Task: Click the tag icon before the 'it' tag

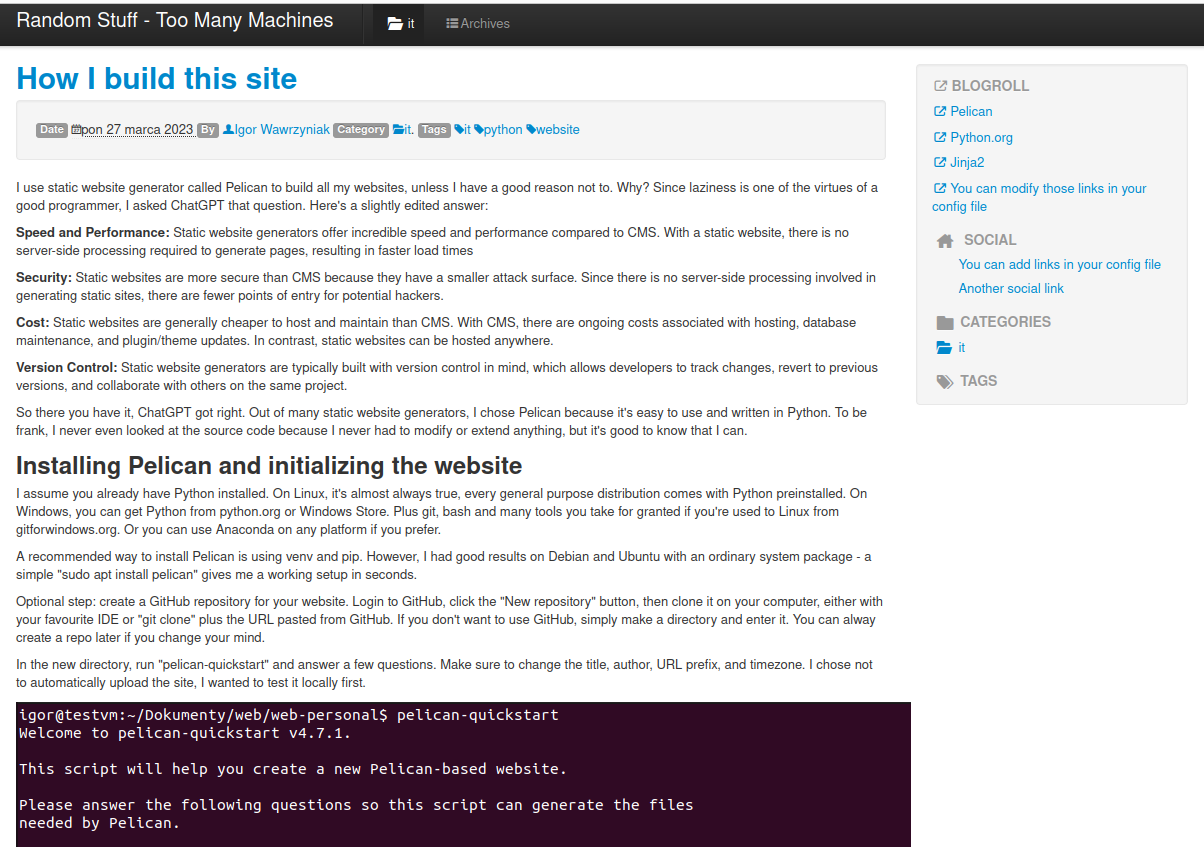Action: [x=458, y=130]
